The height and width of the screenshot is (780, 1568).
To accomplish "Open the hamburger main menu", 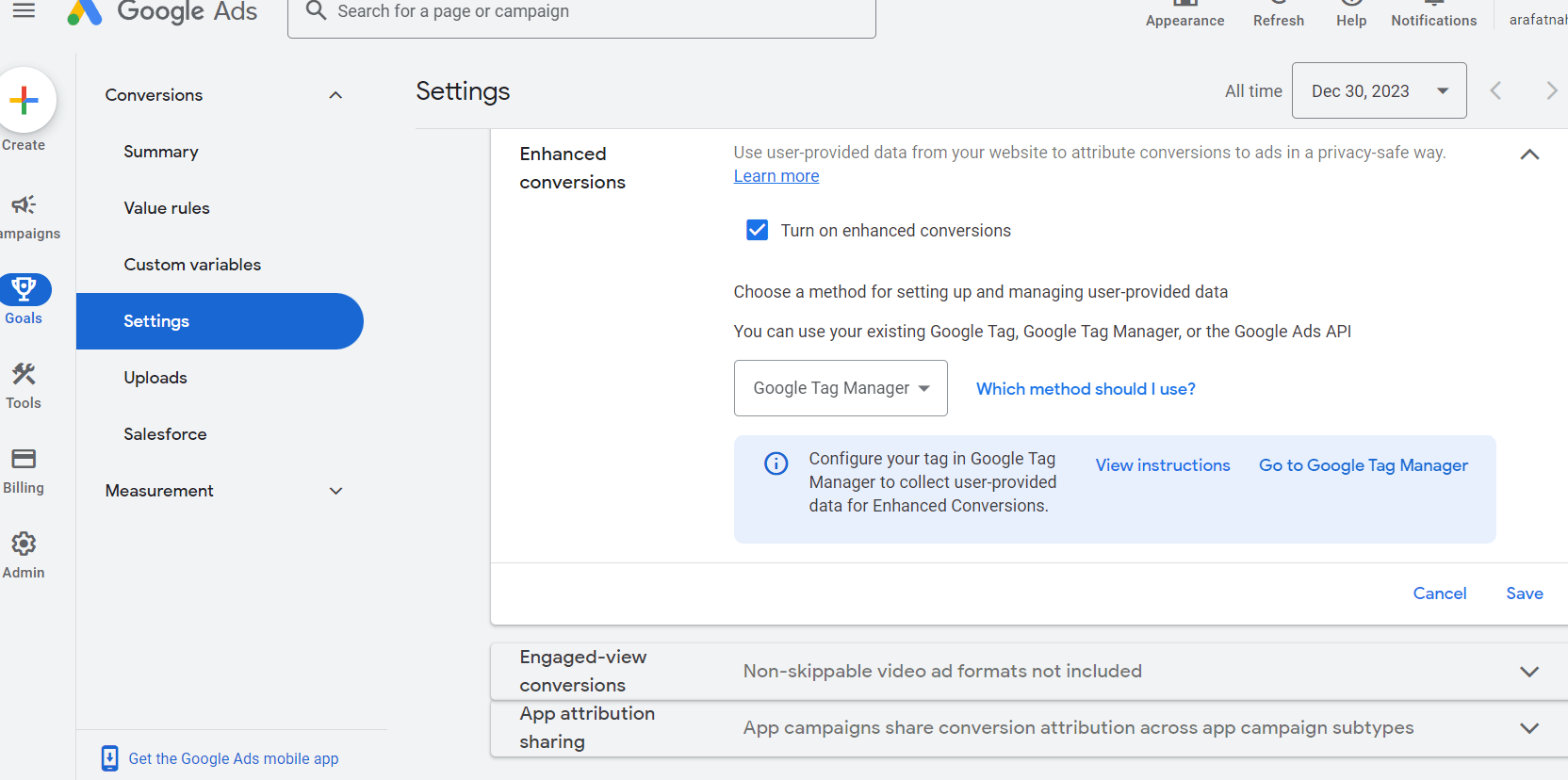I will (24, 10).
